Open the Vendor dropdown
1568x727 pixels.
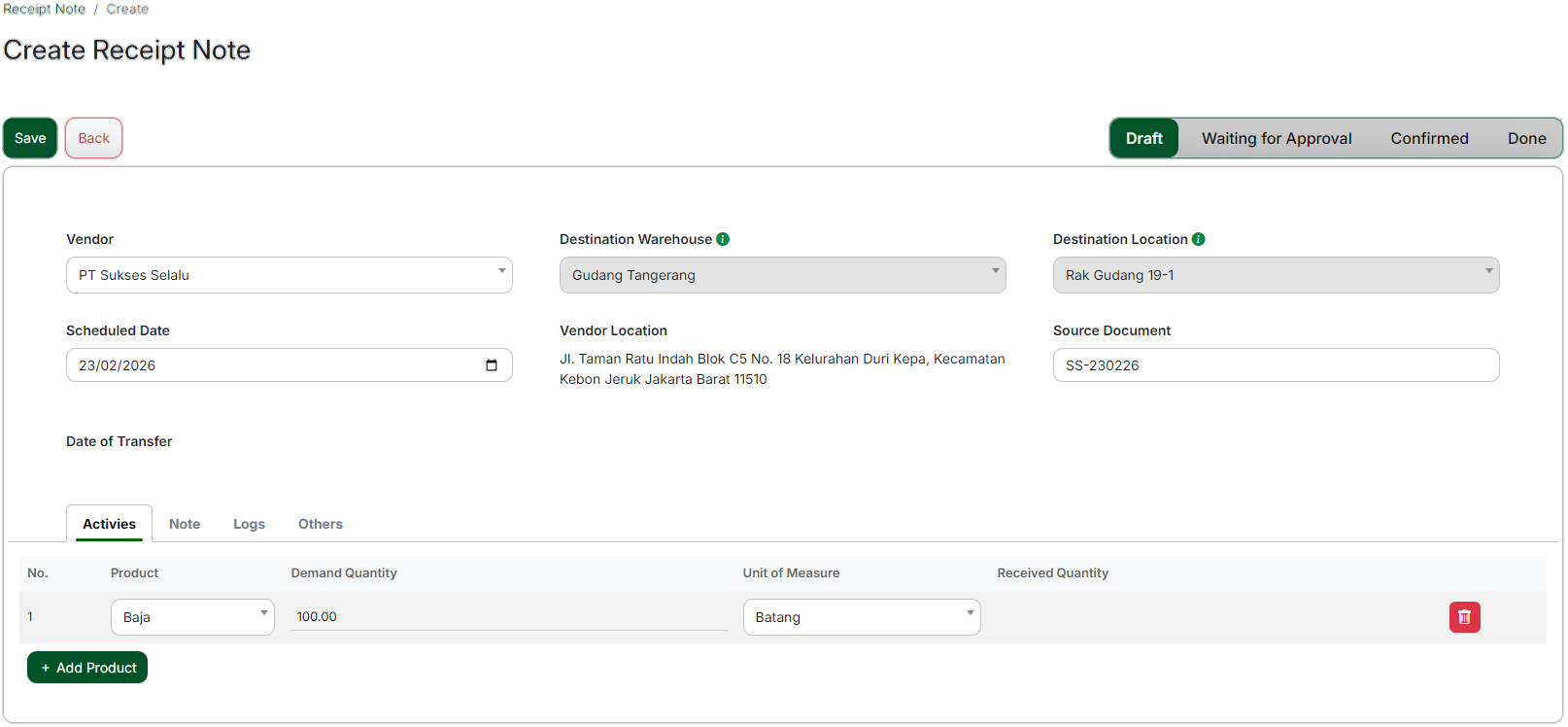point(289,275)
